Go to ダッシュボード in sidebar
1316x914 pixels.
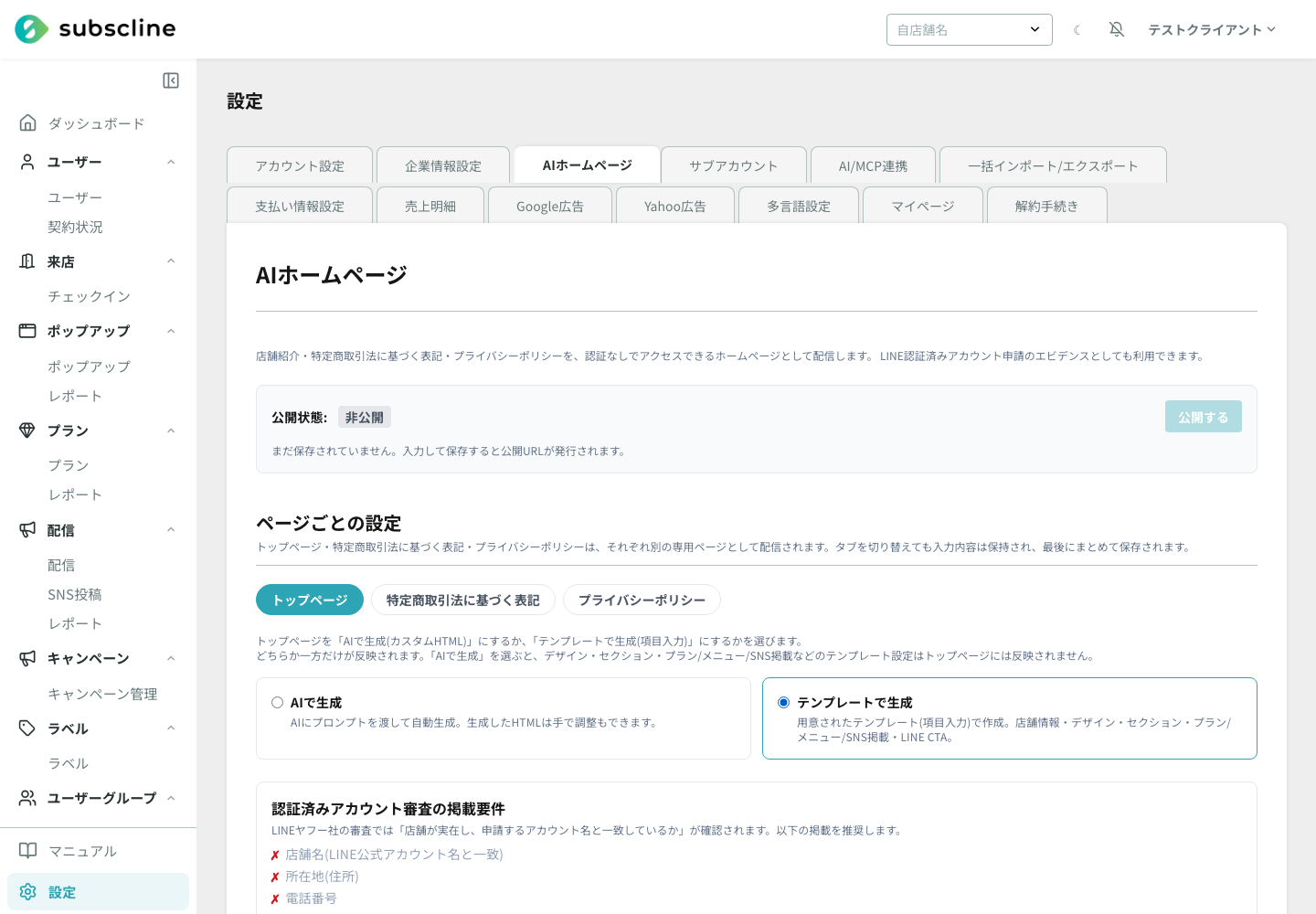pos(96,123)
